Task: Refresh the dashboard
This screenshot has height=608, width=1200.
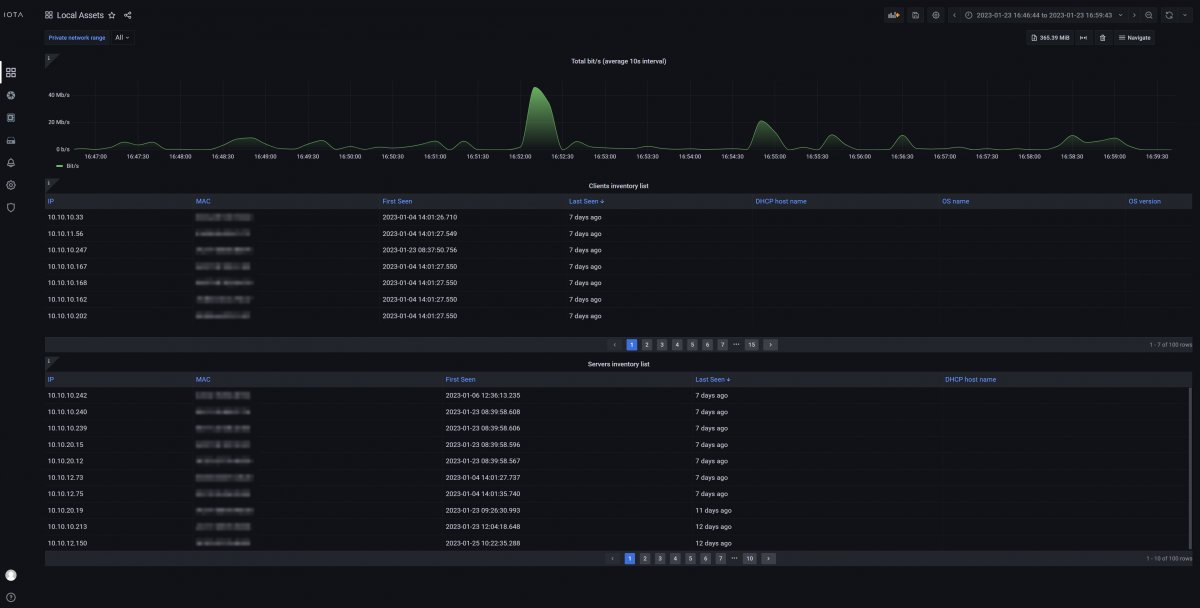Action: [1168, 15]
